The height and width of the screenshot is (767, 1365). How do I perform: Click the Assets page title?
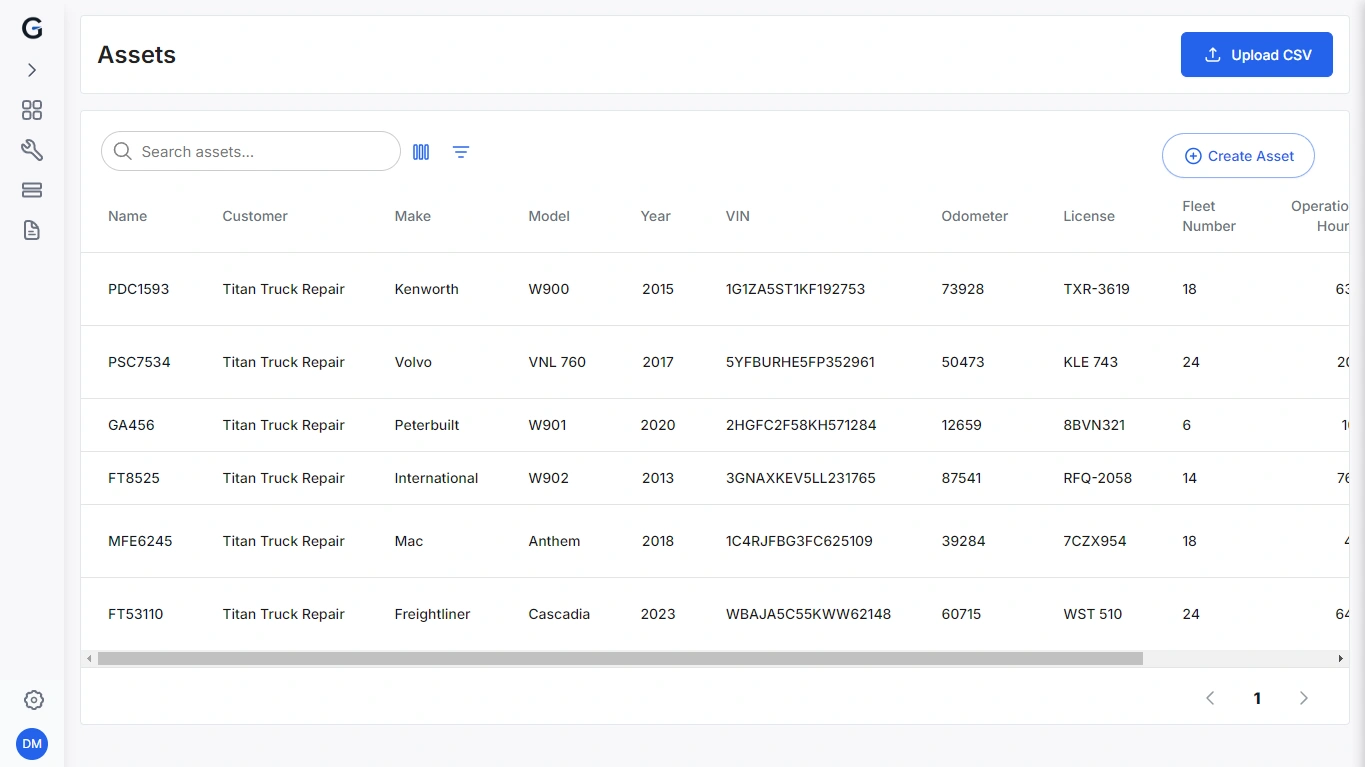tap(137, 55)
